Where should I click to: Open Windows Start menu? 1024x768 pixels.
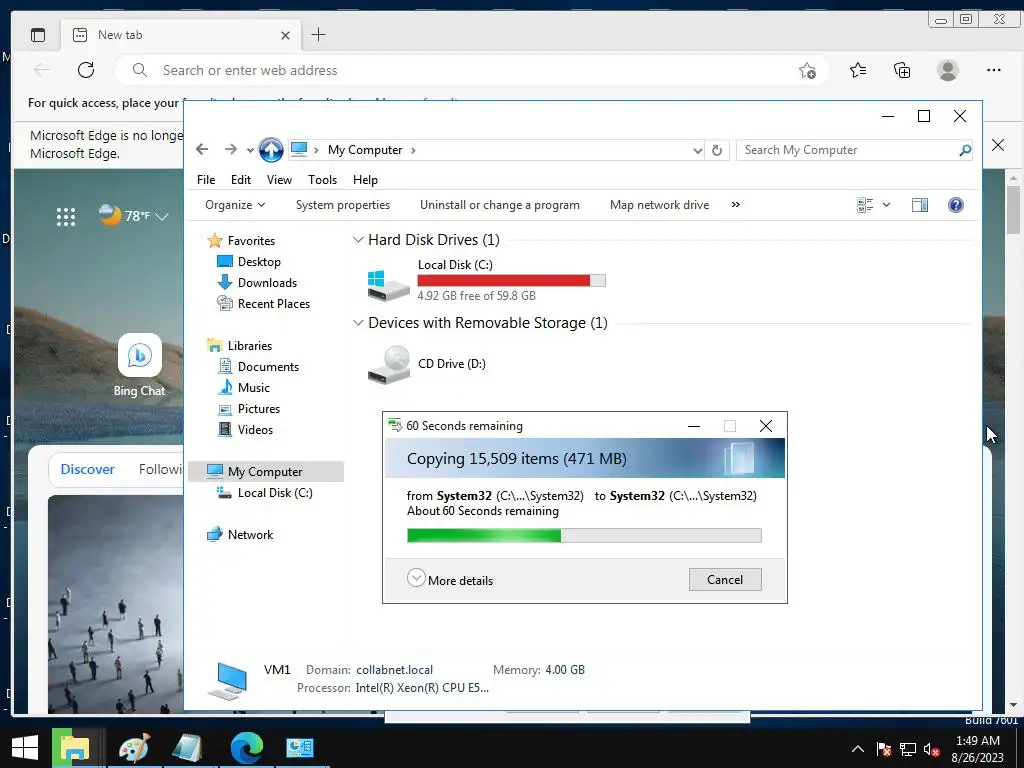click(x=25, y=748)
